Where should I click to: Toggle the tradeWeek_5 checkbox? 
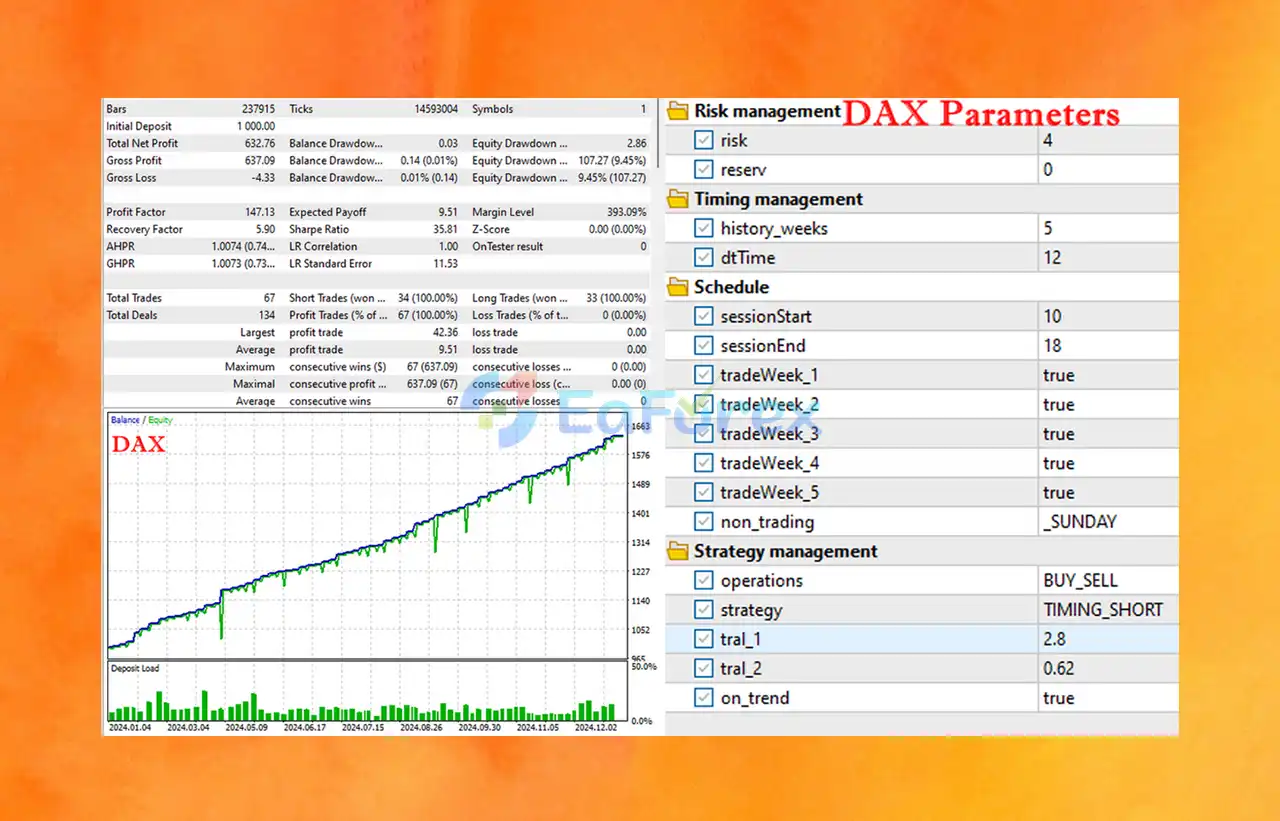pyautogui.click(x=704, y=493)
